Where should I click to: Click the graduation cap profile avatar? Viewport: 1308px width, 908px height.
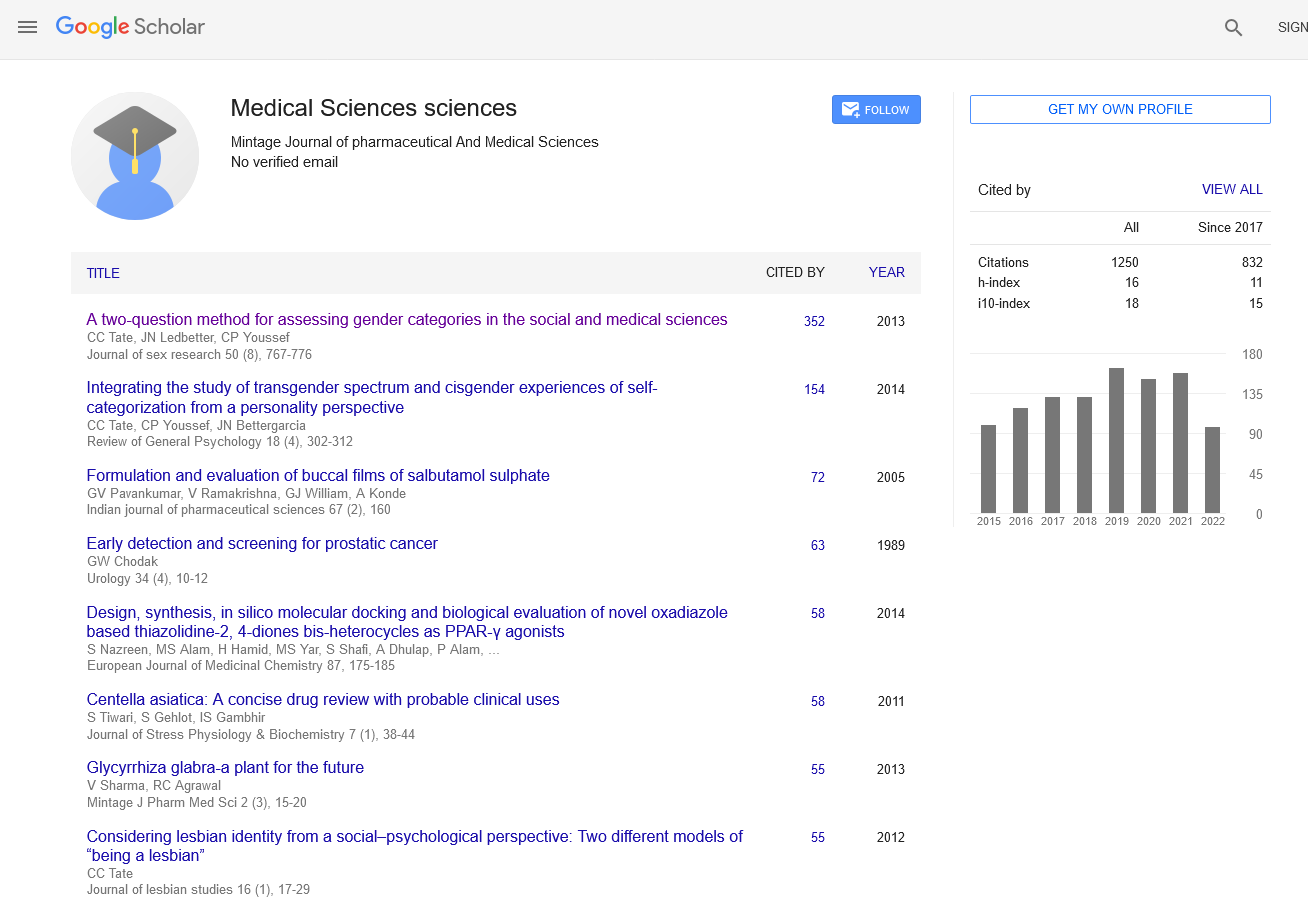coord(135,156)
